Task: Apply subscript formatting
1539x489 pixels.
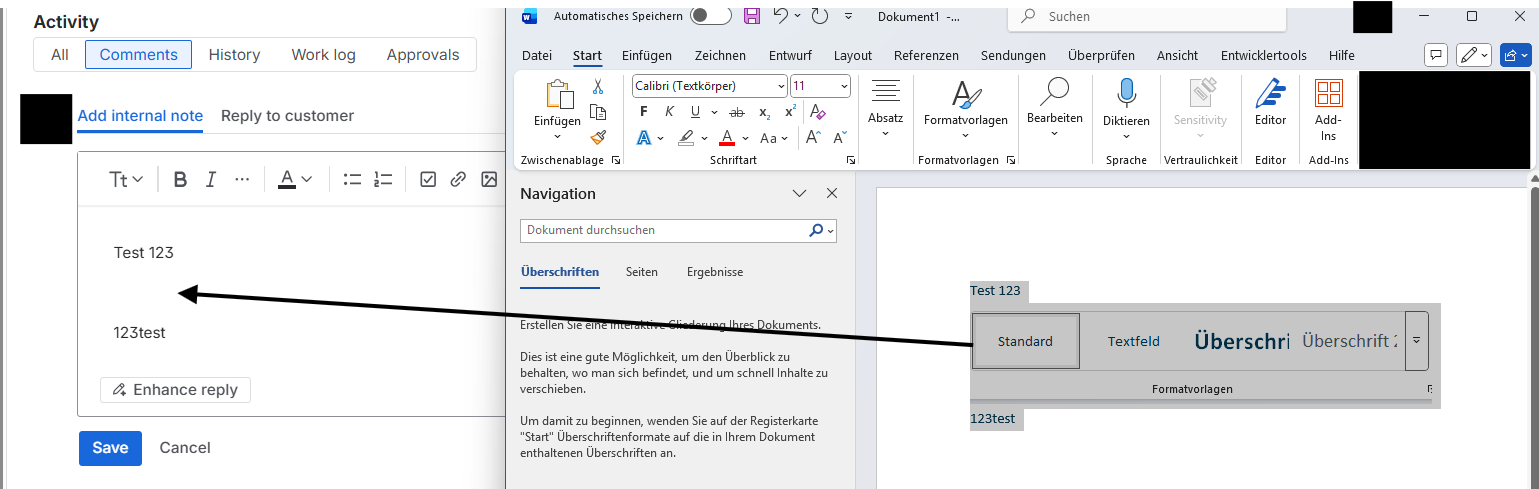Action: [764, 112]
